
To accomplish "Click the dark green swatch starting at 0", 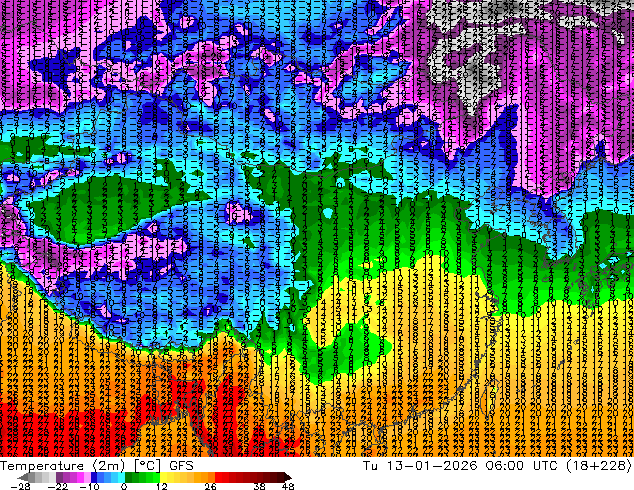I will tap(128, 477).
